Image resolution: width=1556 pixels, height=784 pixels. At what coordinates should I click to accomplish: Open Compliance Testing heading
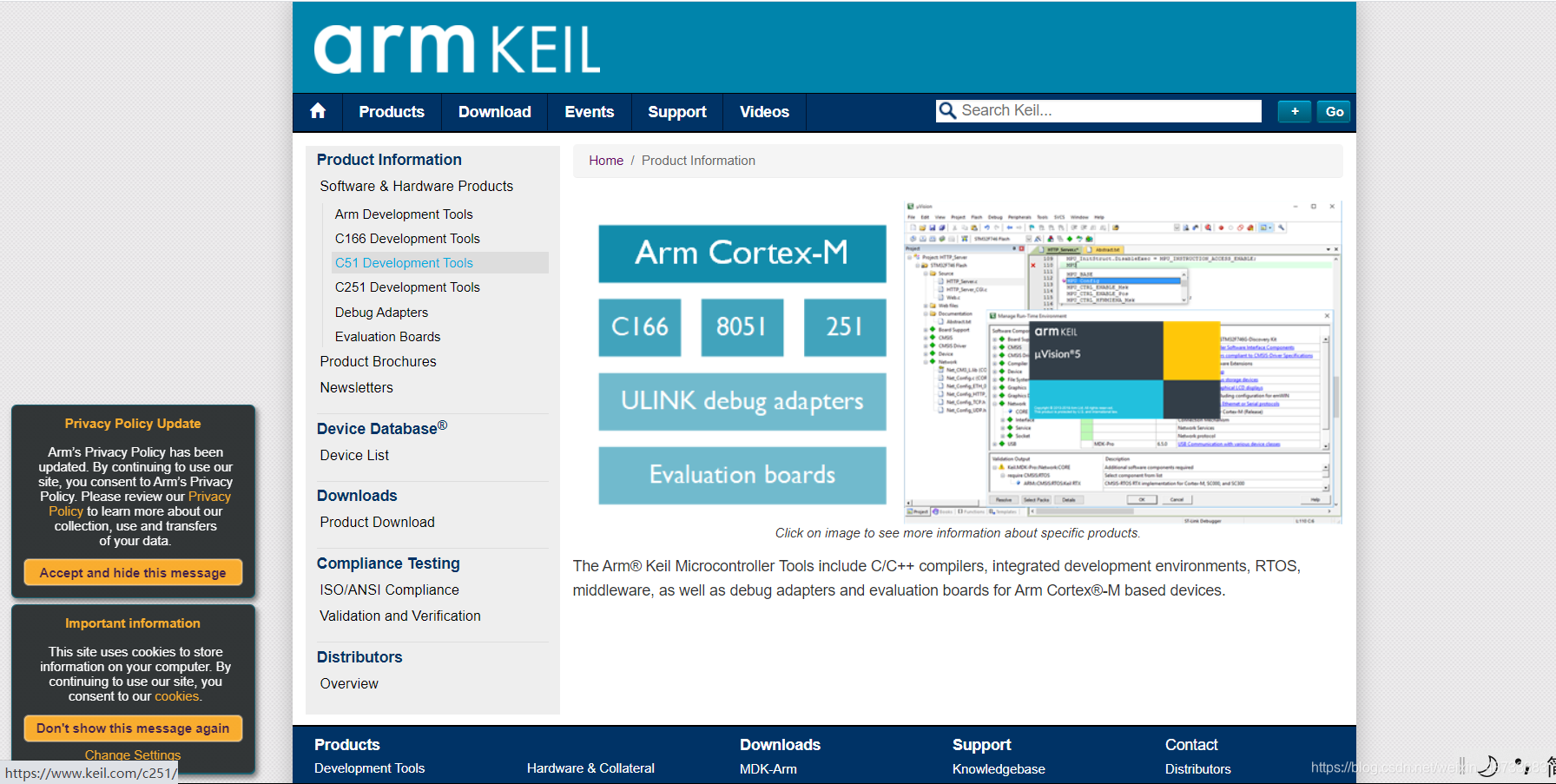(388, 563)
